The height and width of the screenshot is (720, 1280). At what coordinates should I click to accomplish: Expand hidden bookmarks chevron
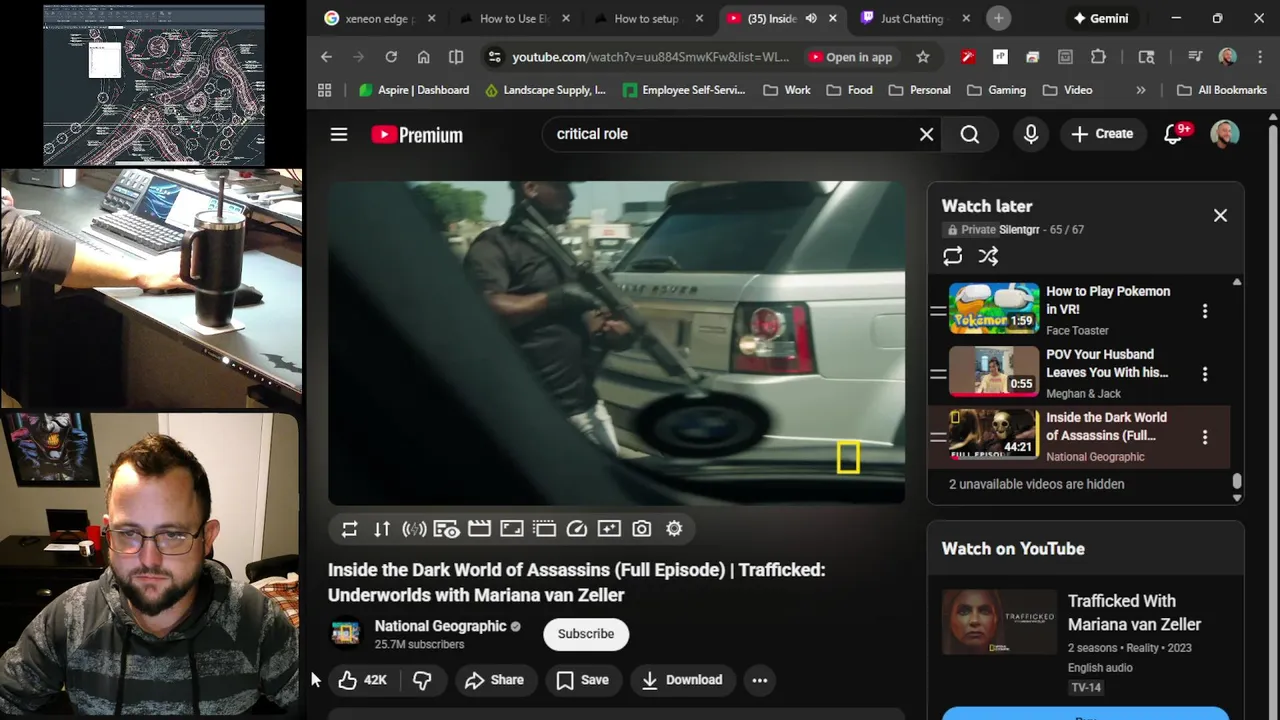(x=1140, y=90)
